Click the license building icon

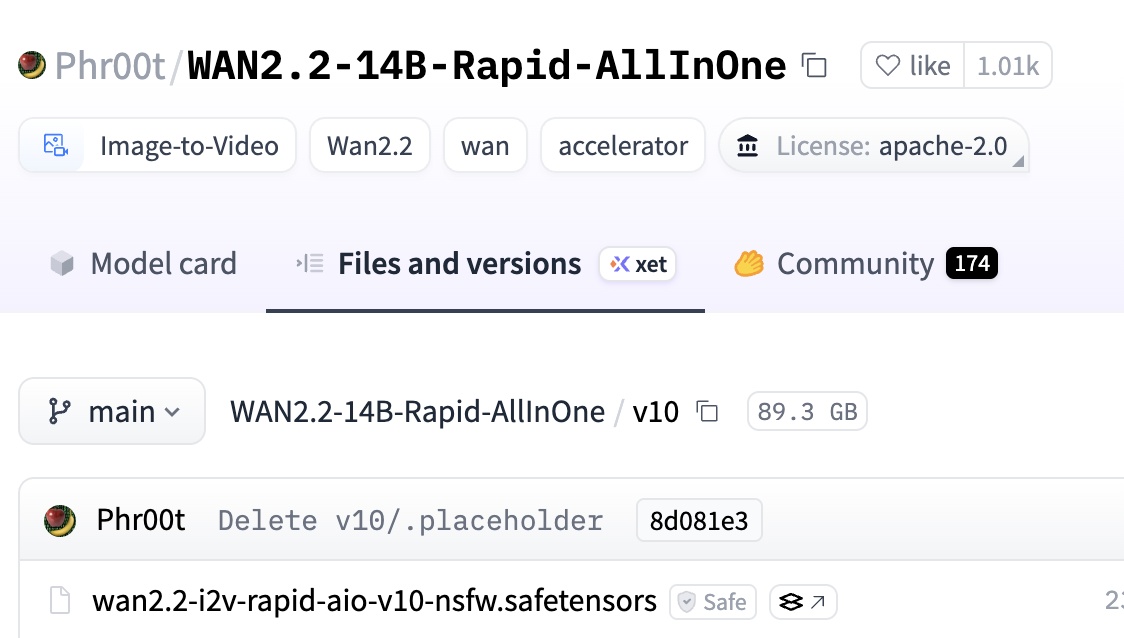(748, 146)
